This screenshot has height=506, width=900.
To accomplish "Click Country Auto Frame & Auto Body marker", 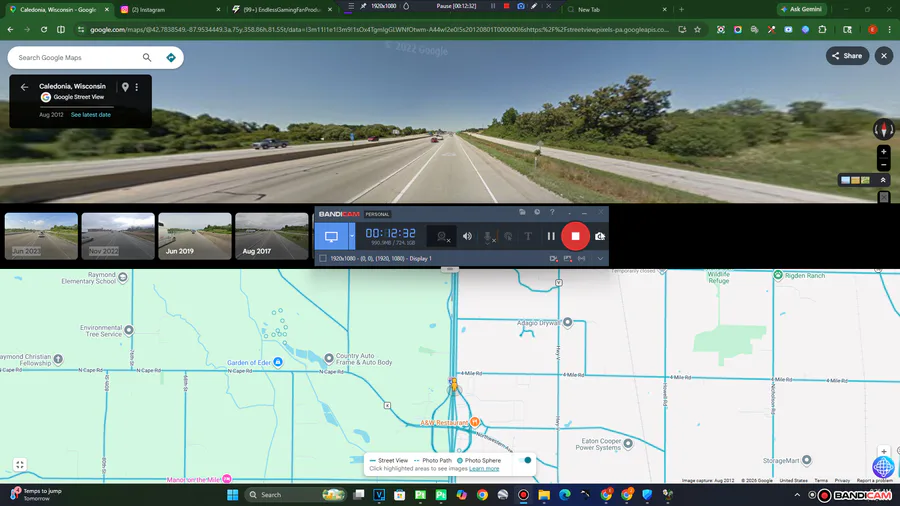I will click(329, 359).
